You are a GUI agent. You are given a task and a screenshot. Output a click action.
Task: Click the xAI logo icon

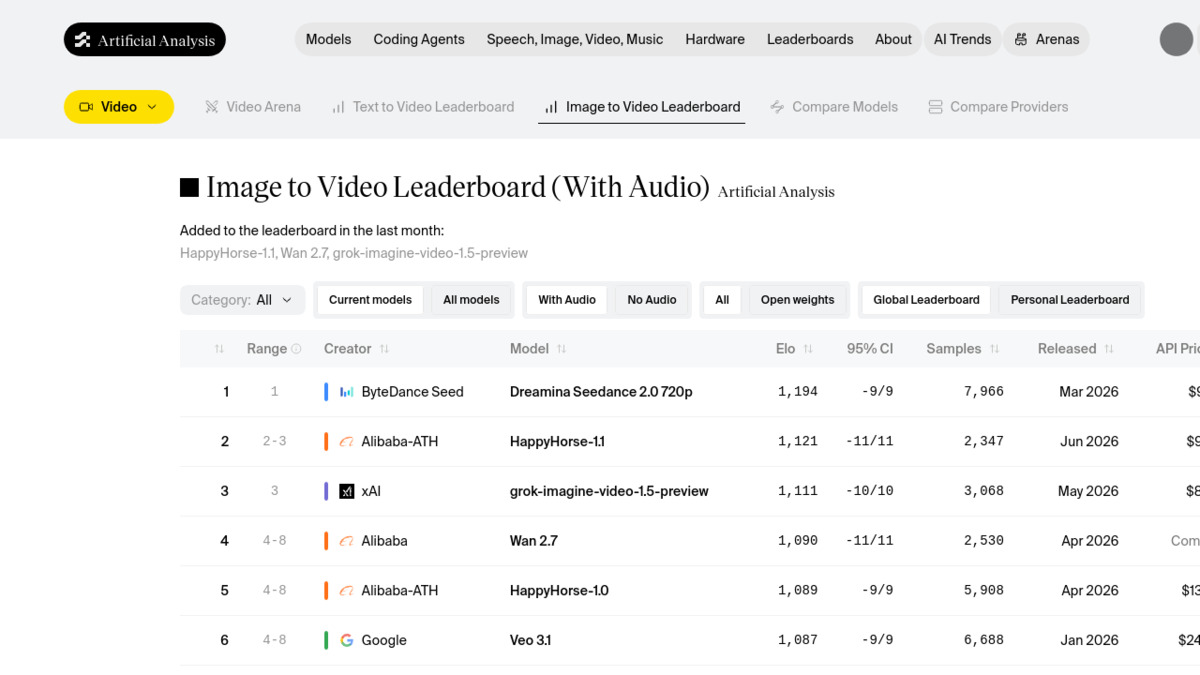347,491
